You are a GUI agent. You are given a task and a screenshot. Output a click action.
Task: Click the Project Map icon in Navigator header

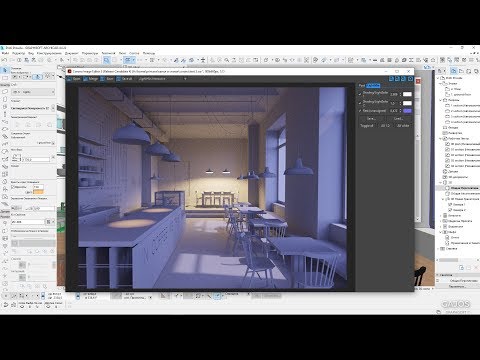coord(454,71)
